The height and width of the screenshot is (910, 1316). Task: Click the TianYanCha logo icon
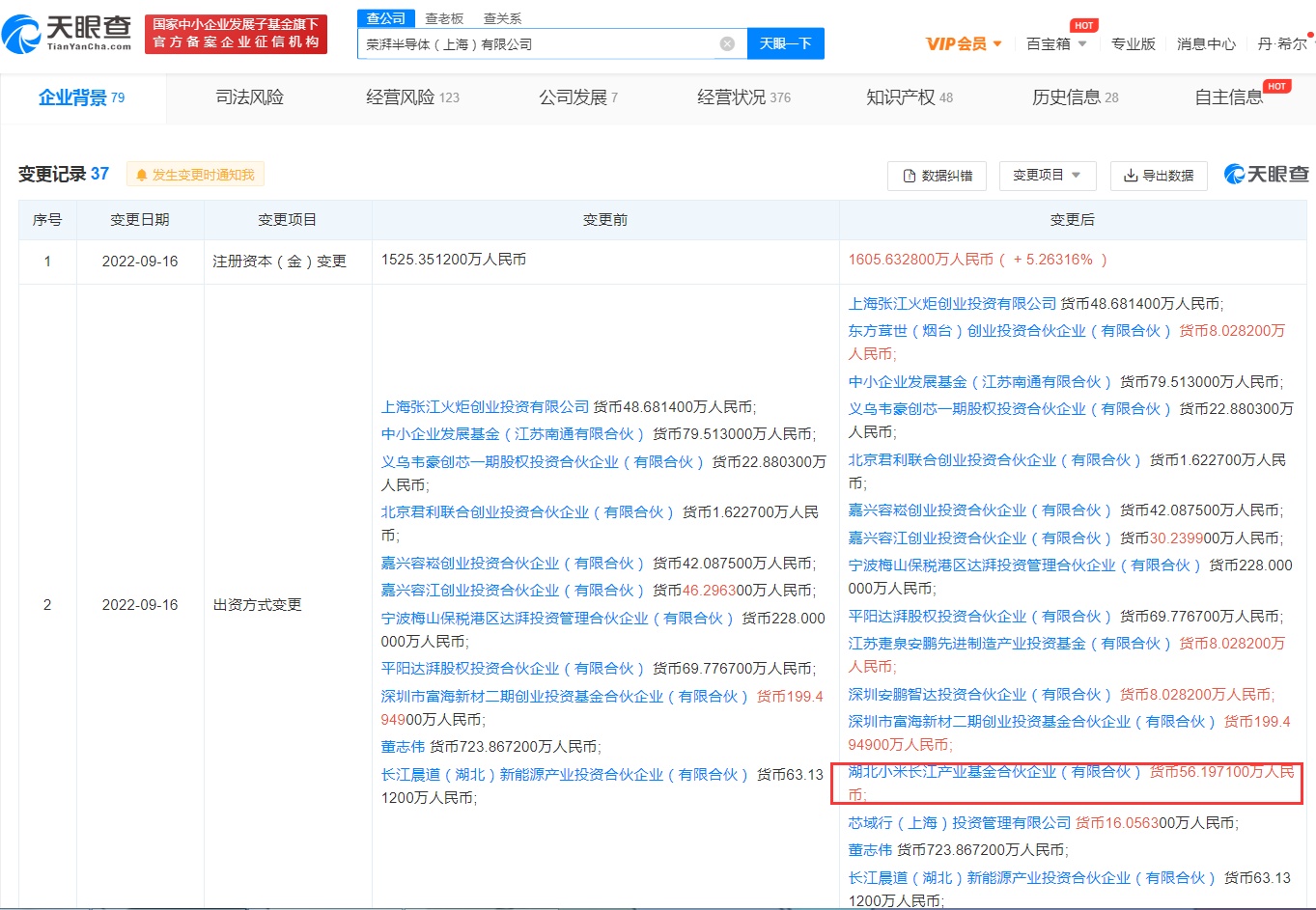(21, 34)
